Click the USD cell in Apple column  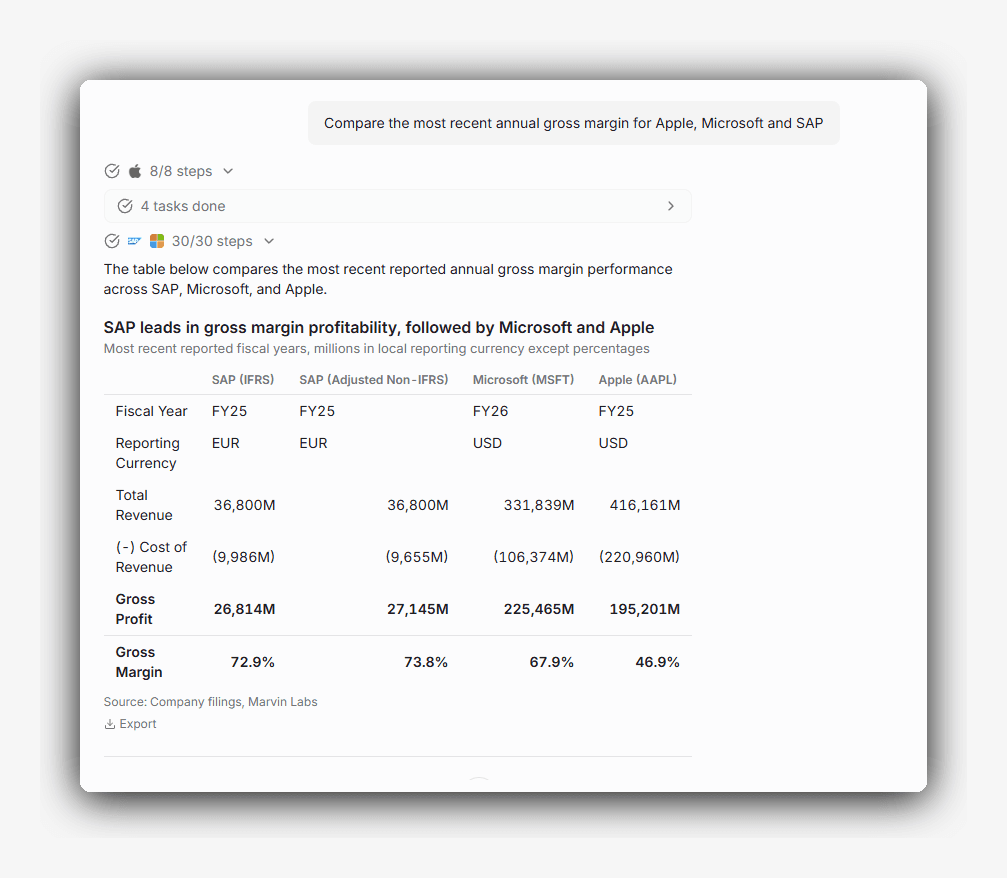pos(613,443)
